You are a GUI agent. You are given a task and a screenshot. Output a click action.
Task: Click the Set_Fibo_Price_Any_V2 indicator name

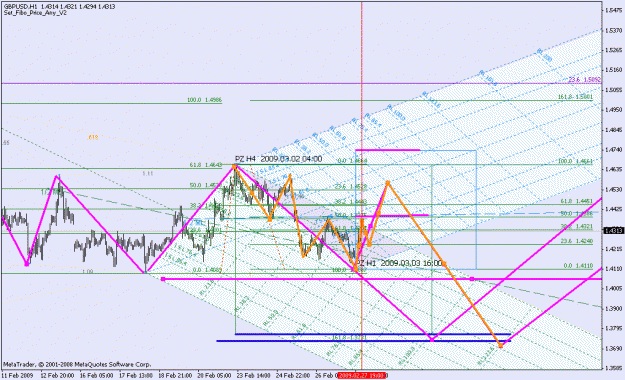35,13
